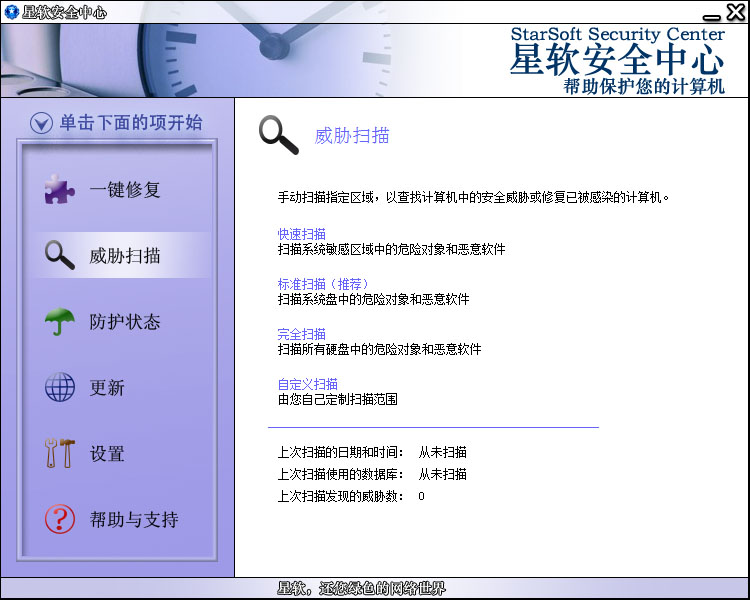The image size is (750, 600).
Task: Open 帮助与支持
Action: pyautogui.click(x=134, y=520)
